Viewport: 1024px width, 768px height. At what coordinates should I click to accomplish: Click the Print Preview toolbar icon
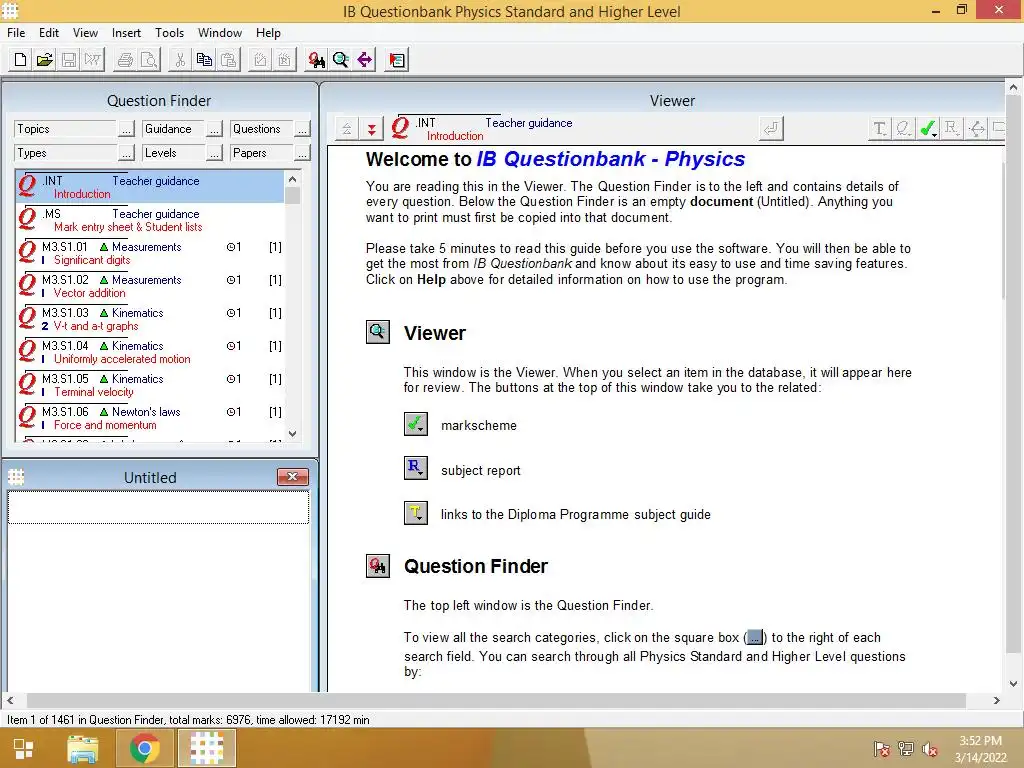(149, 60)
